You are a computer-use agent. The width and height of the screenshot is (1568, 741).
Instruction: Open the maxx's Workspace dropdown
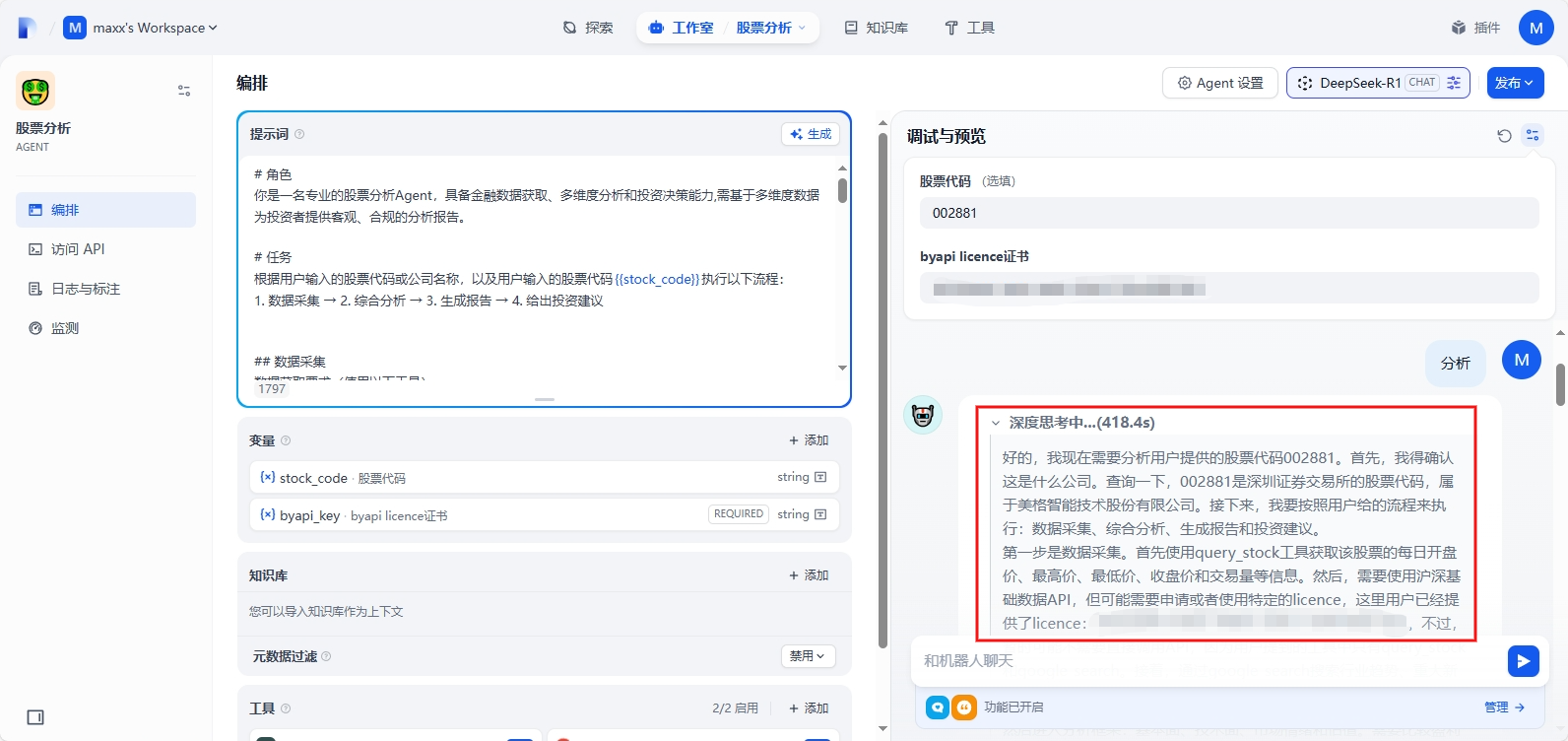(140, 28)
